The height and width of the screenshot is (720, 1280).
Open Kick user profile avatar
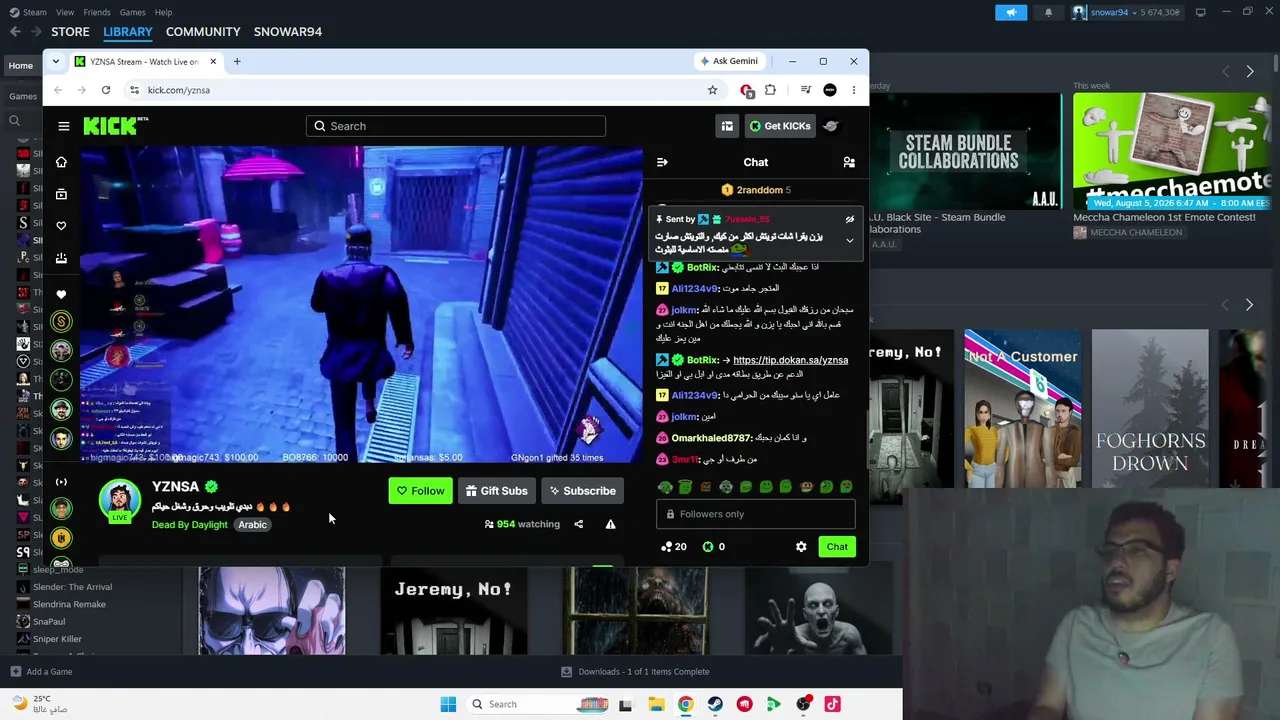tap(831, 126)
